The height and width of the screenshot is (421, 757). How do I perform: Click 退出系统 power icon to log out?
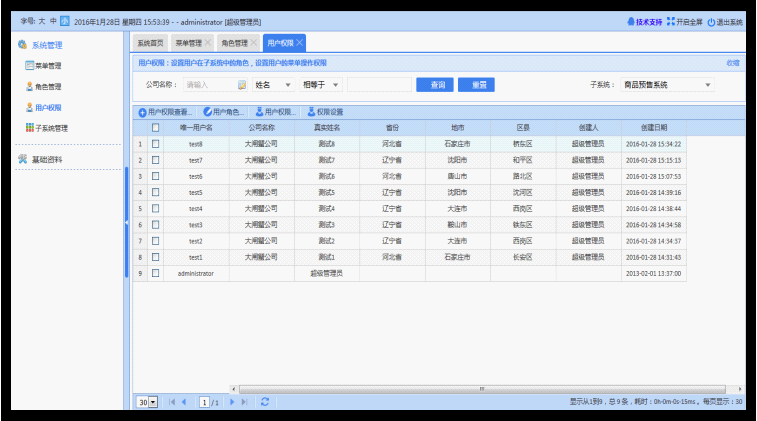(x=711, y=22)
